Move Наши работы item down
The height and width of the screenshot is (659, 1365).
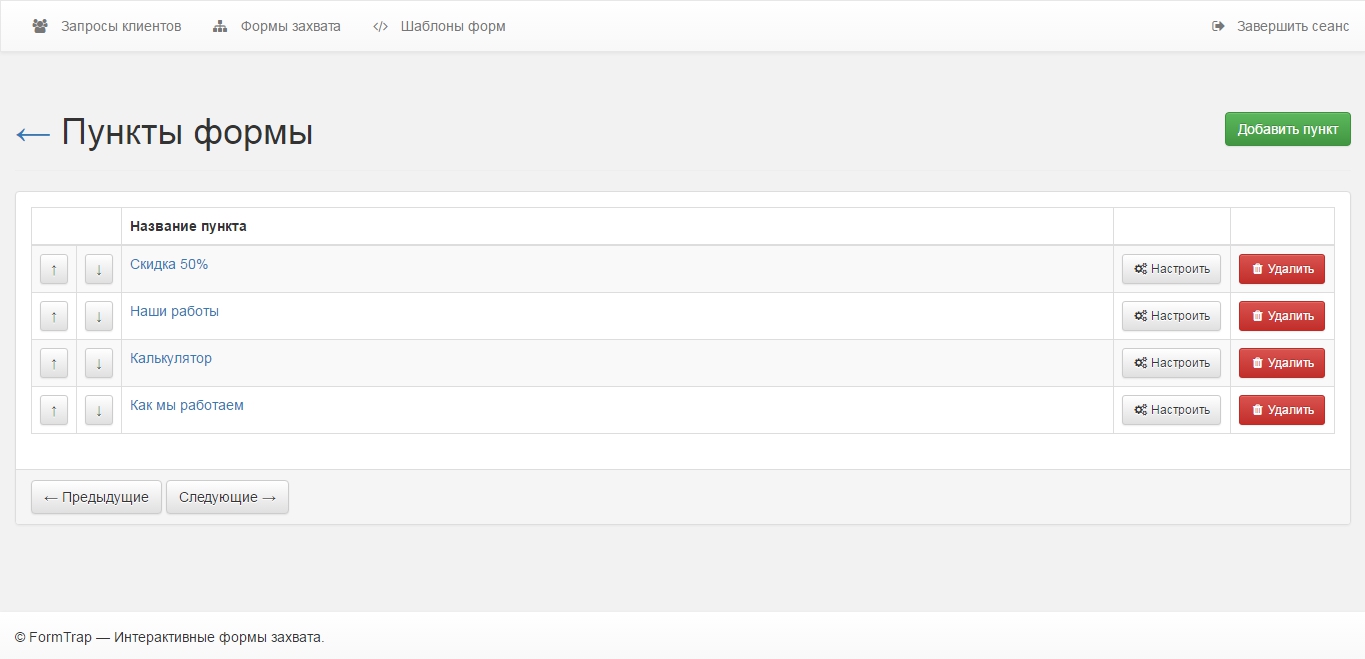point(99,316)
